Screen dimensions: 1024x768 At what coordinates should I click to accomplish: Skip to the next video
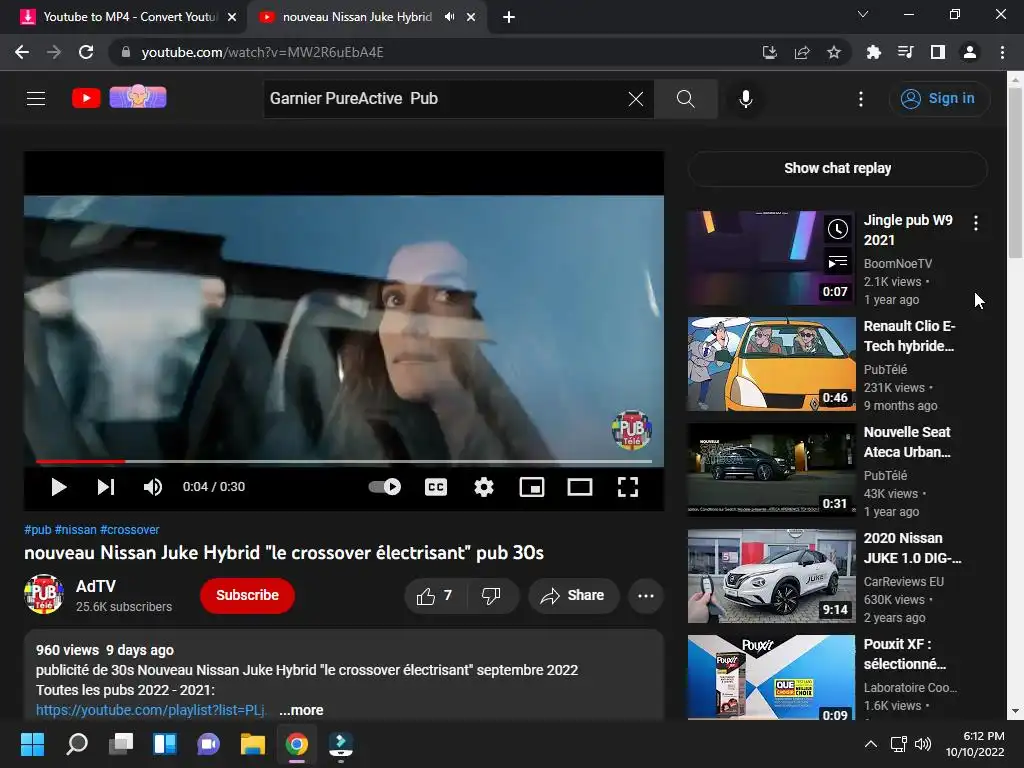106,487
